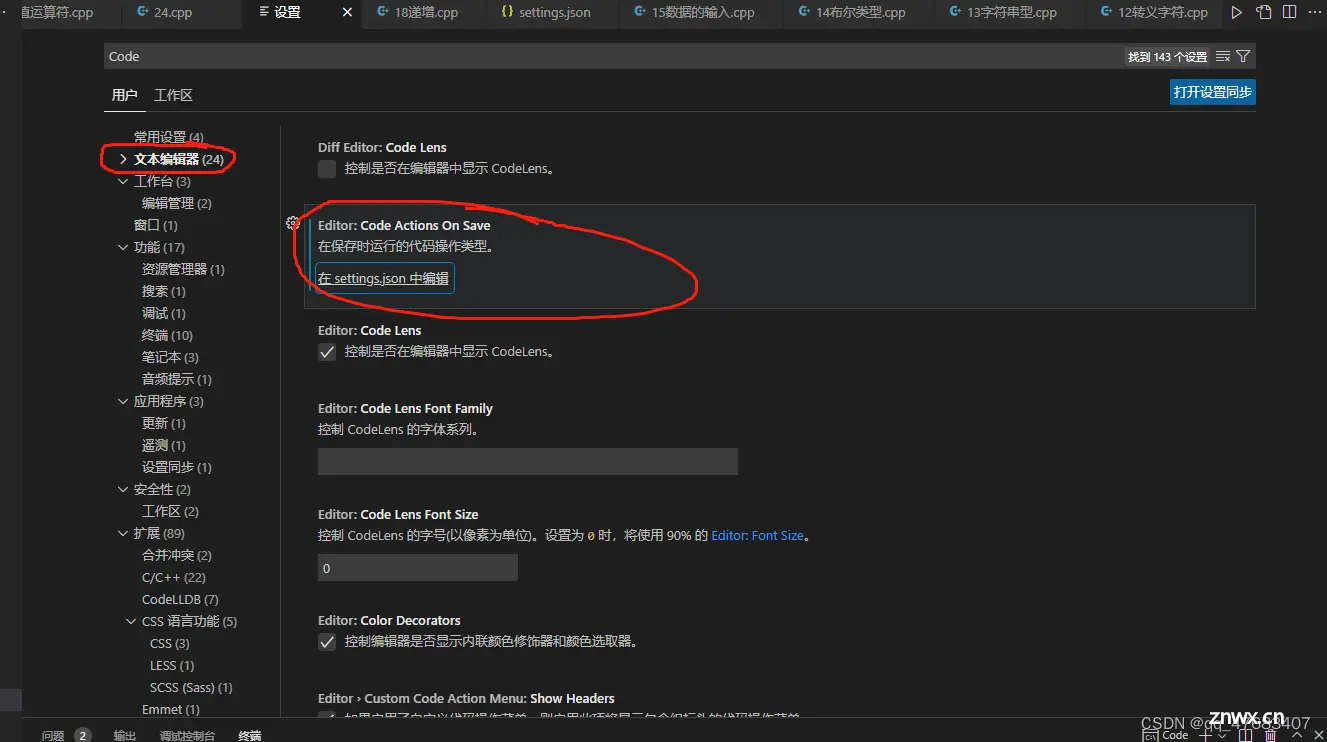Collapse the CSS 语言功能 (5) group

pyautogui.click(x=131, y=621)
